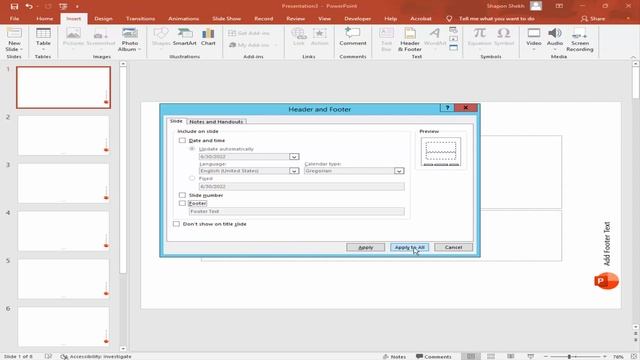Click the Get Add-ins item
Screen dimensions: 640x360
(249, 33)
